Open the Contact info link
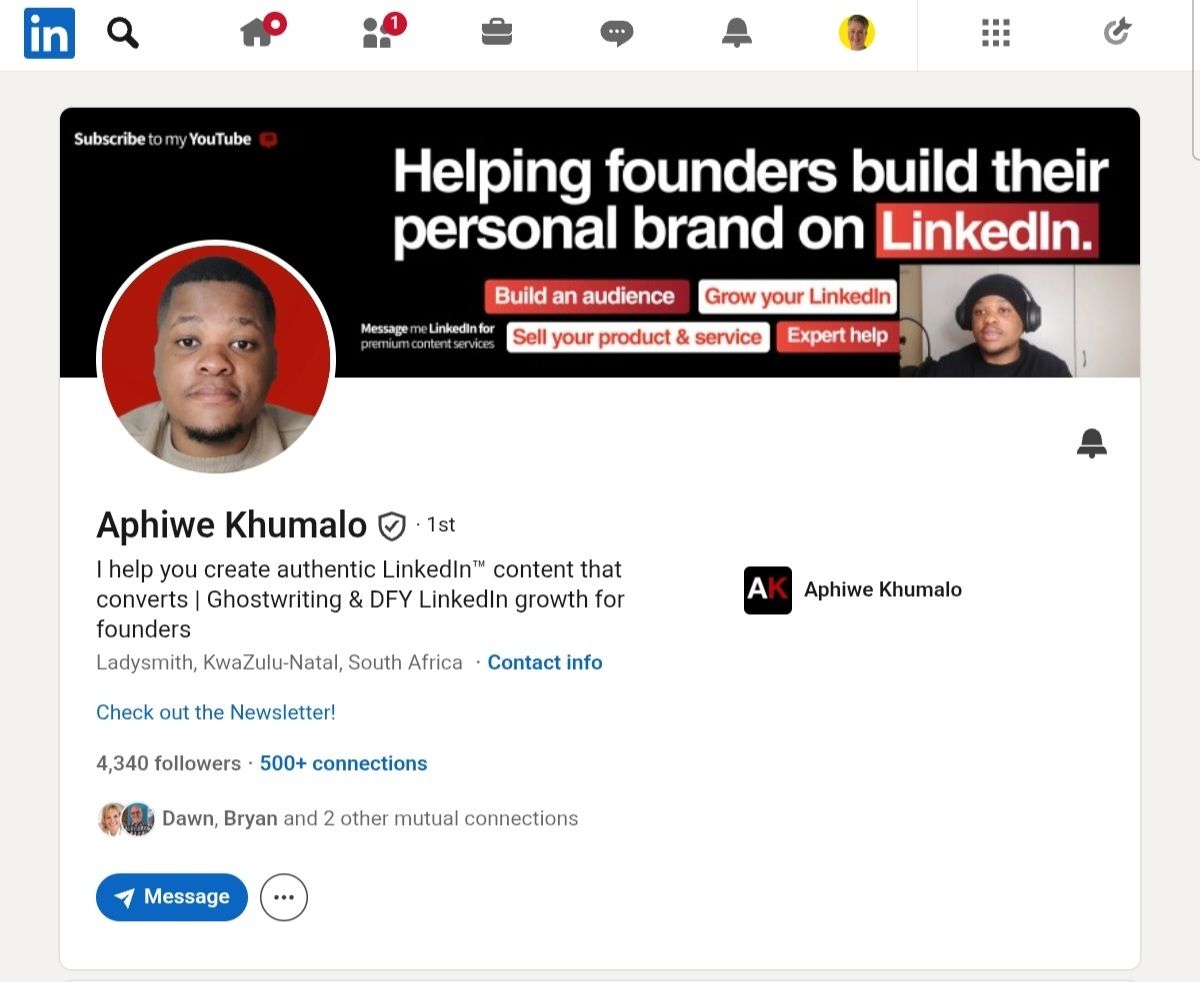 [545, 662]
